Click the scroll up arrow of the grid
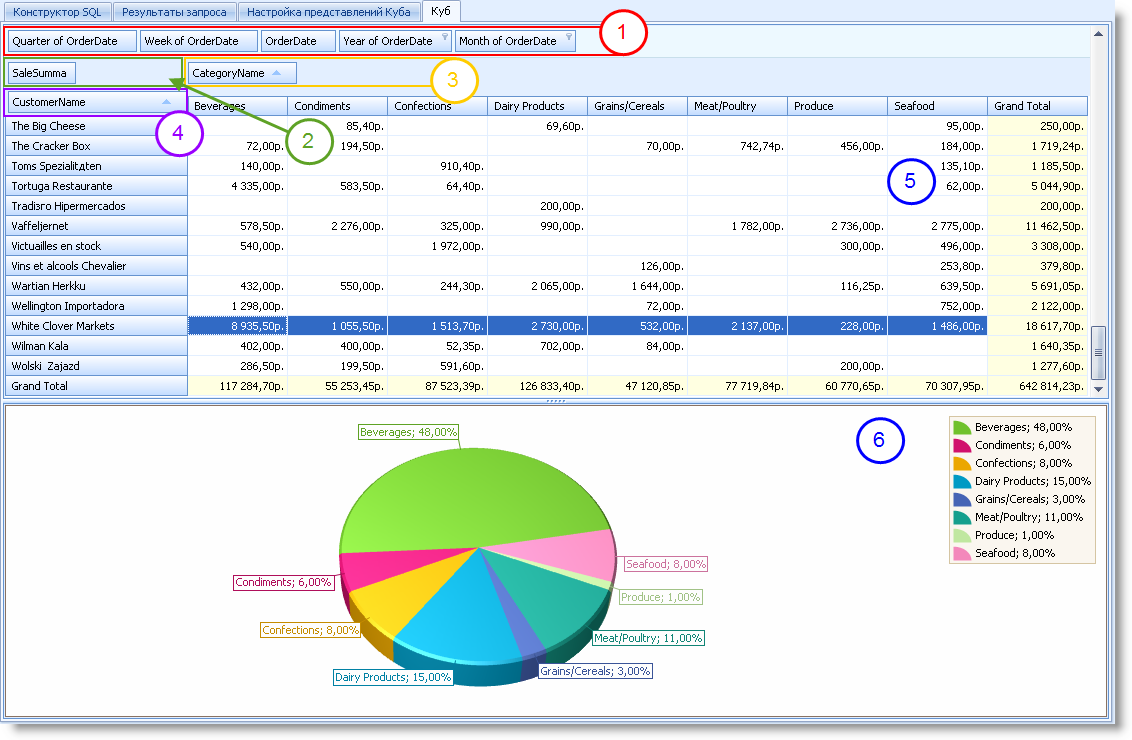This screenshot has height=740, width=1132. click(1098, 33)
